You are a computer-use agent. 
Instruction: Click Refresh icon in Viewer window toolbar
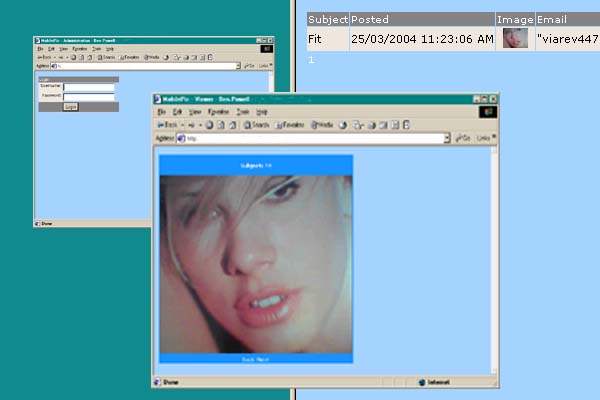click(x=221, y=125)
